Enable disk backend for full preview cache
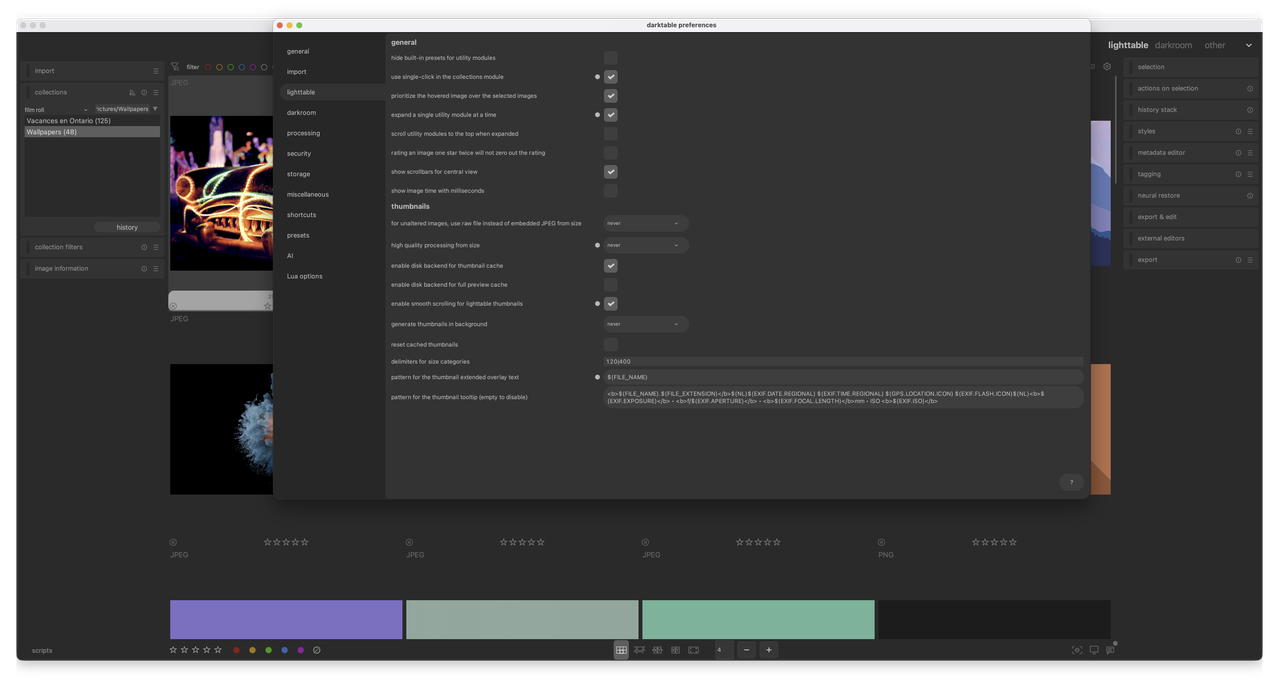Screen dimensions: 1279x681 (611, 285)
